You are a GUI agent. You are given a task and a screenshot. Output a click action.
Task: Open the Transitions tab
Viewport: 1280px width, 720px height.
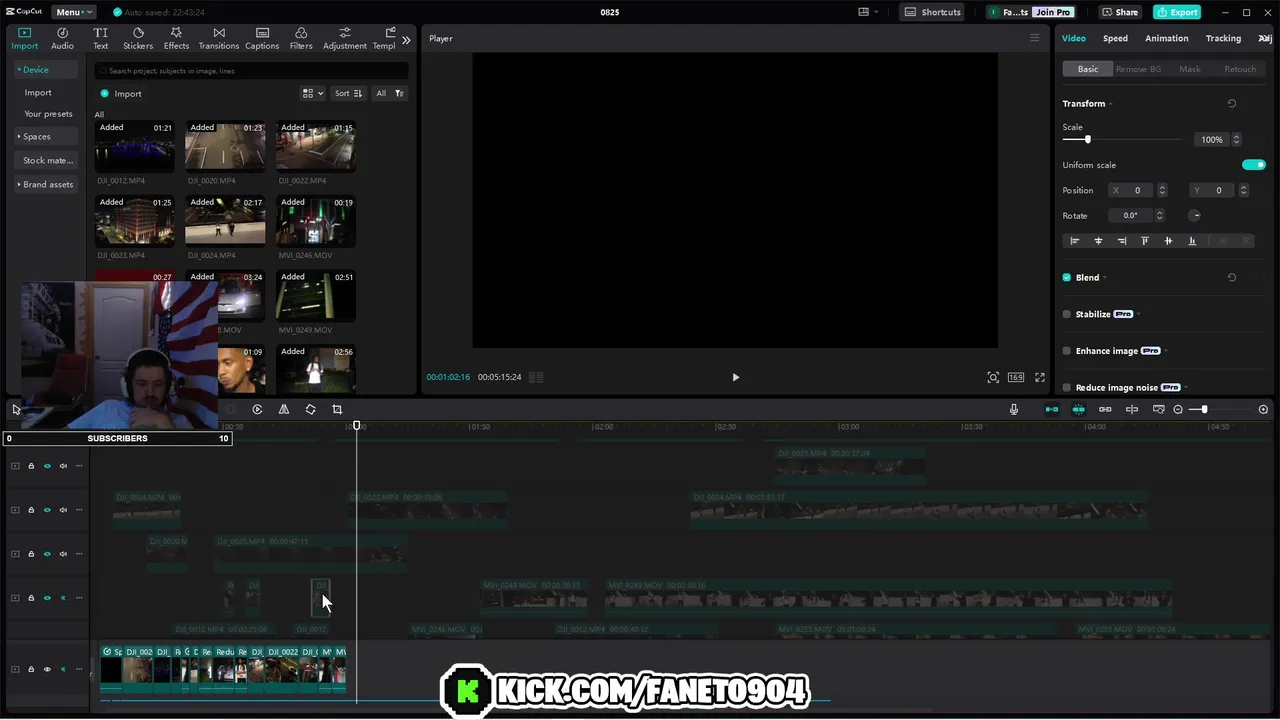(219, 38)
